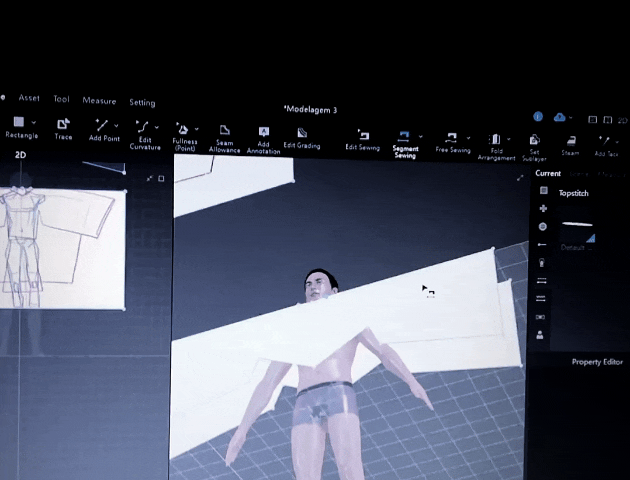Click the blue info icon
Image resolution: width=630 pixels, height=480 pixels.
pyautogui.click(x=538, y=116)
